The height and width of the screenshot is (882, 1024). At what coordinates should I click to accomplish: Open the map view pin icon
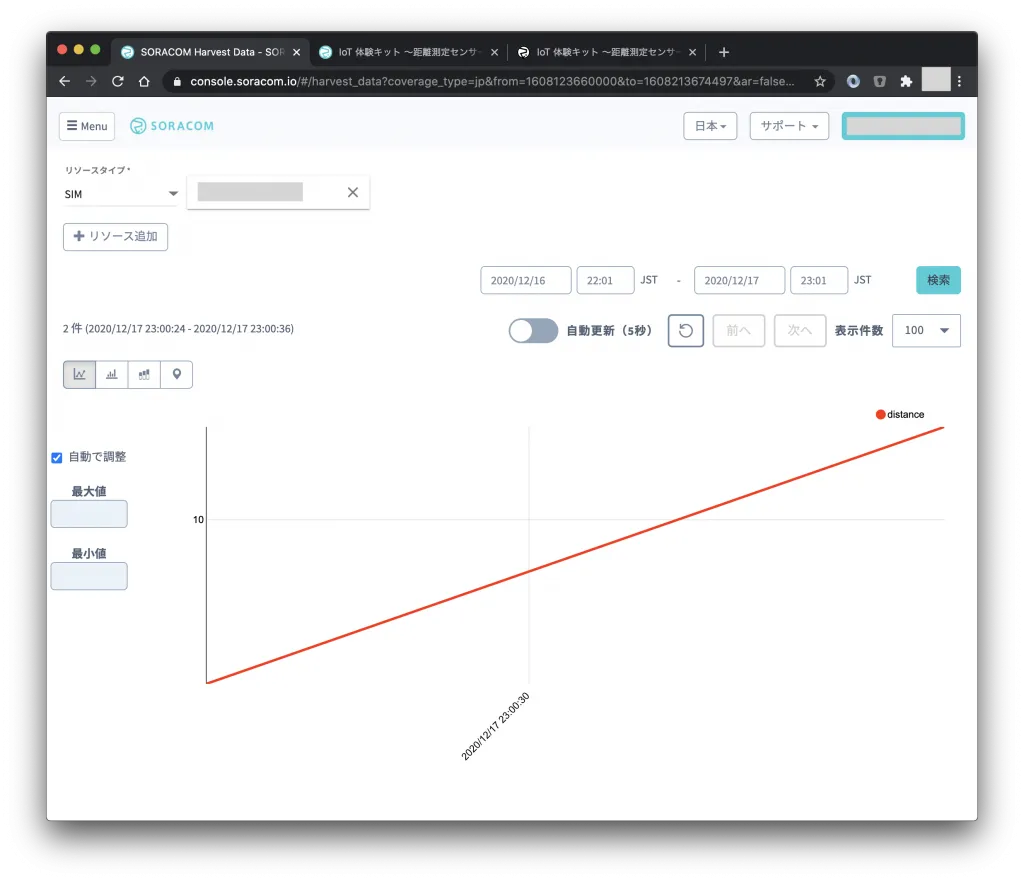tap(177, 374)
